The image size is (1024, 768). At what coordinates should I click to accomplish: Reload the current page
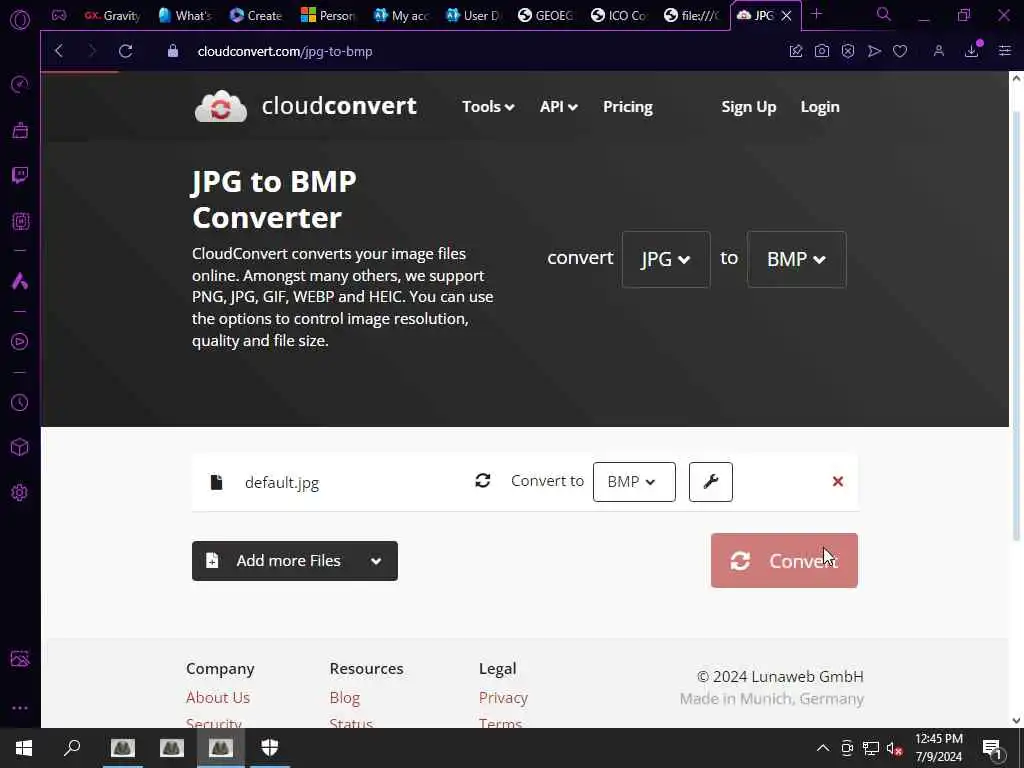click(x=125, y=51)
